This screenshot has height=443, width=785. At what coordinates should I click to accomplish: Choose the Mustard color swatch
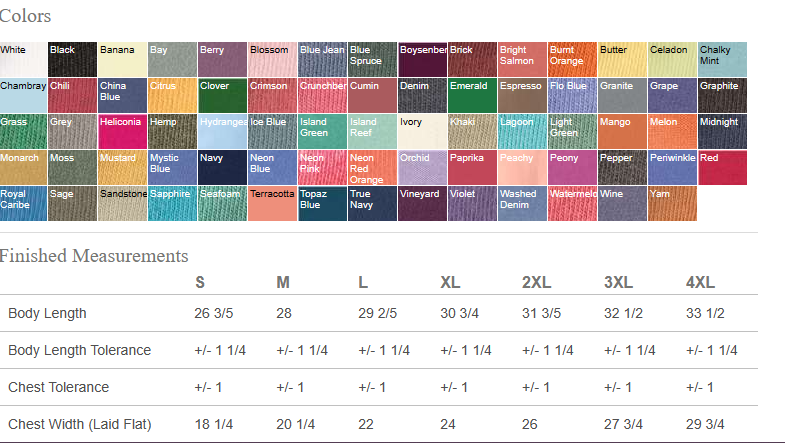click(x=123, y=167)
